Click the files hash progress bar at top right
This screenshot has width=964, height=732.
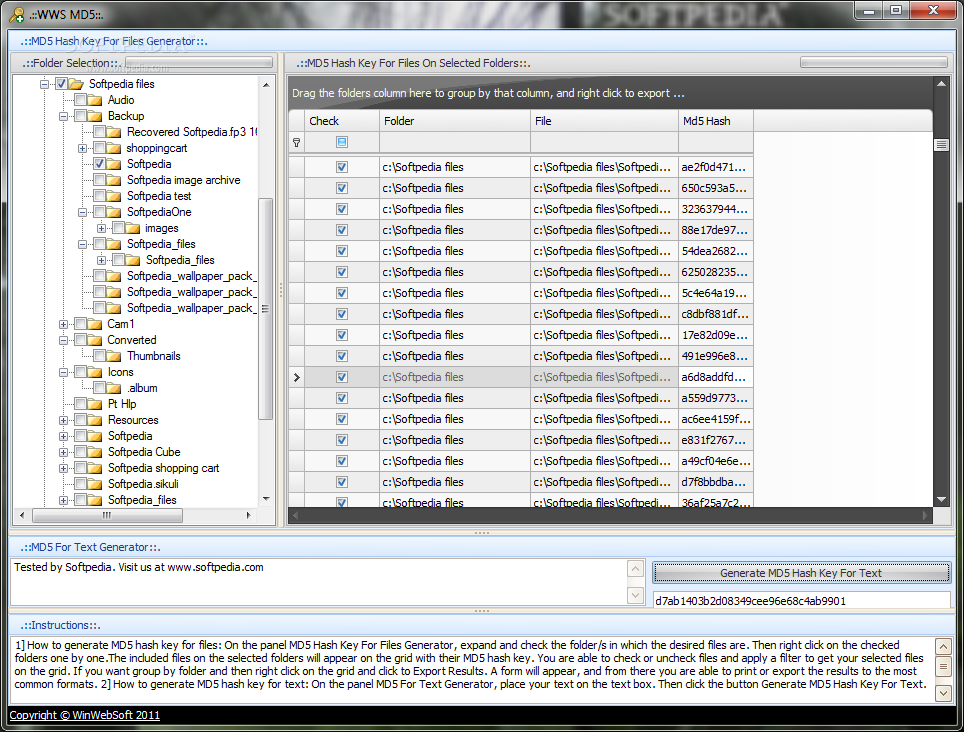(874, 63)
